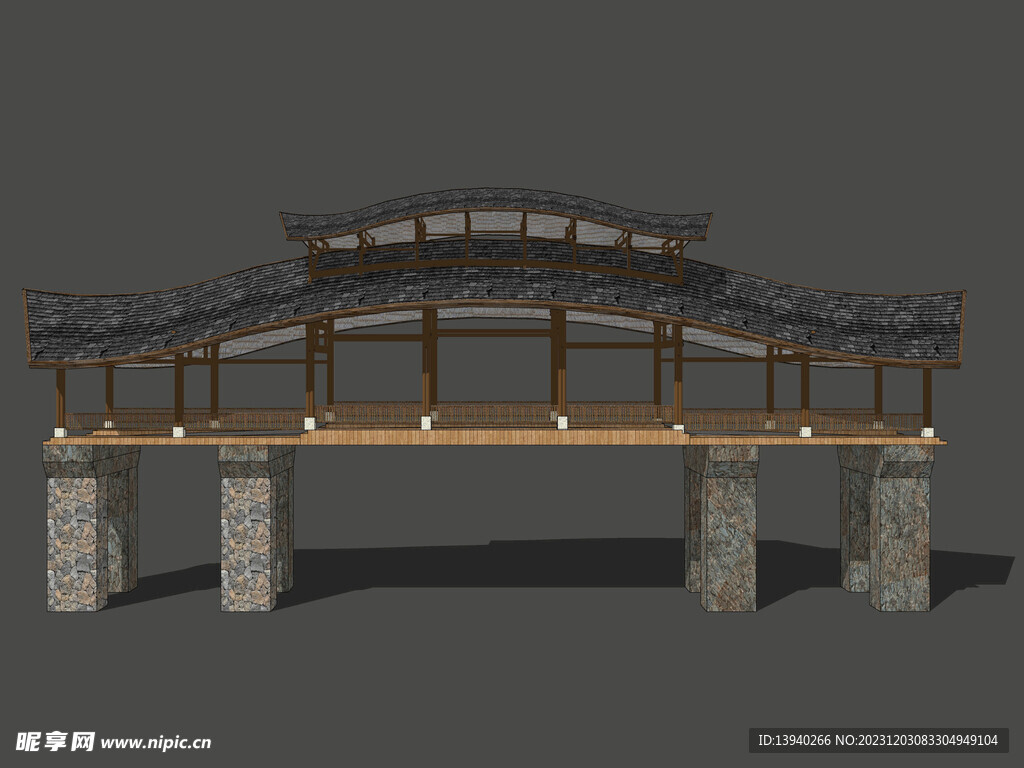This screenshot has width=1024, height=768.
Task: Select the ID:13940266 label text
Action: coord(795,741)
